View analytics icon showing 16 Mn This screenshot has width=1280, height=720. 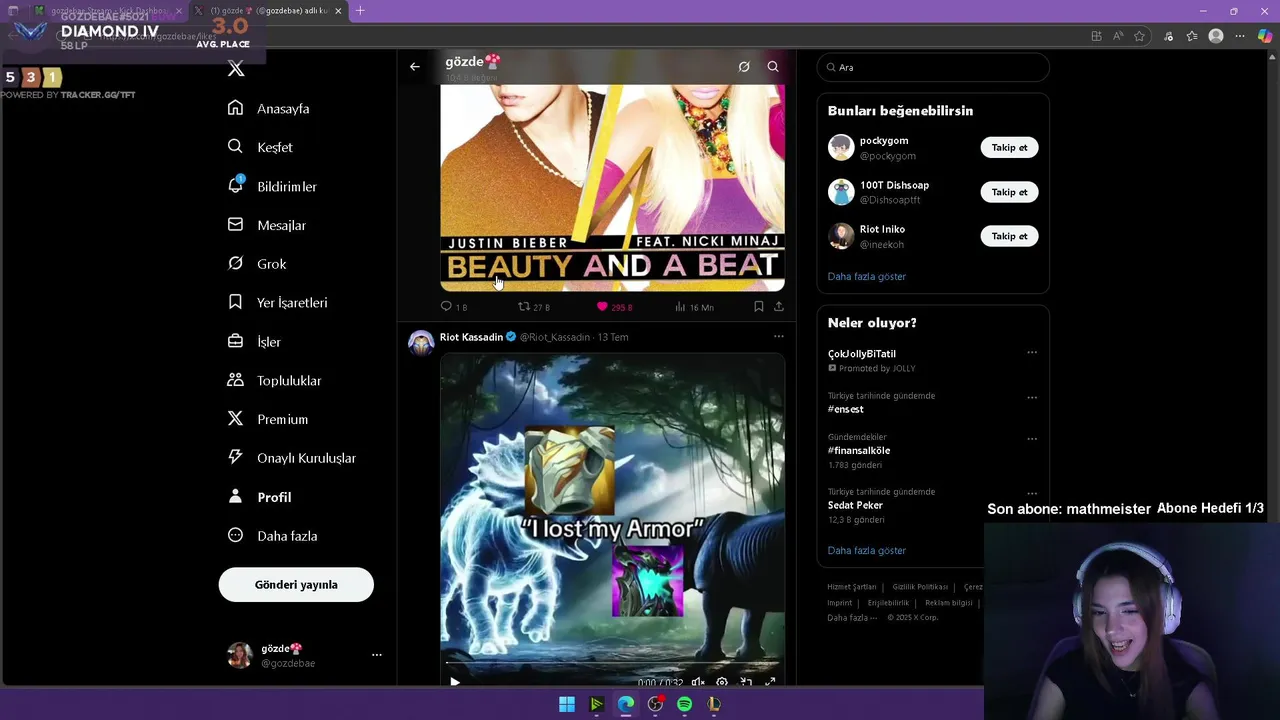coord(681,307)
